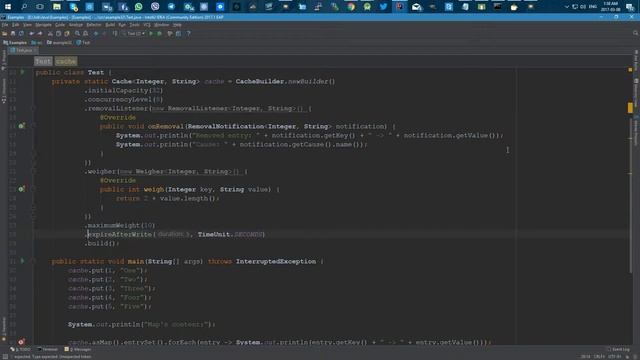
Task: Click the yellow warning stripe marker on scrollbar
Action: pos(630,108)
